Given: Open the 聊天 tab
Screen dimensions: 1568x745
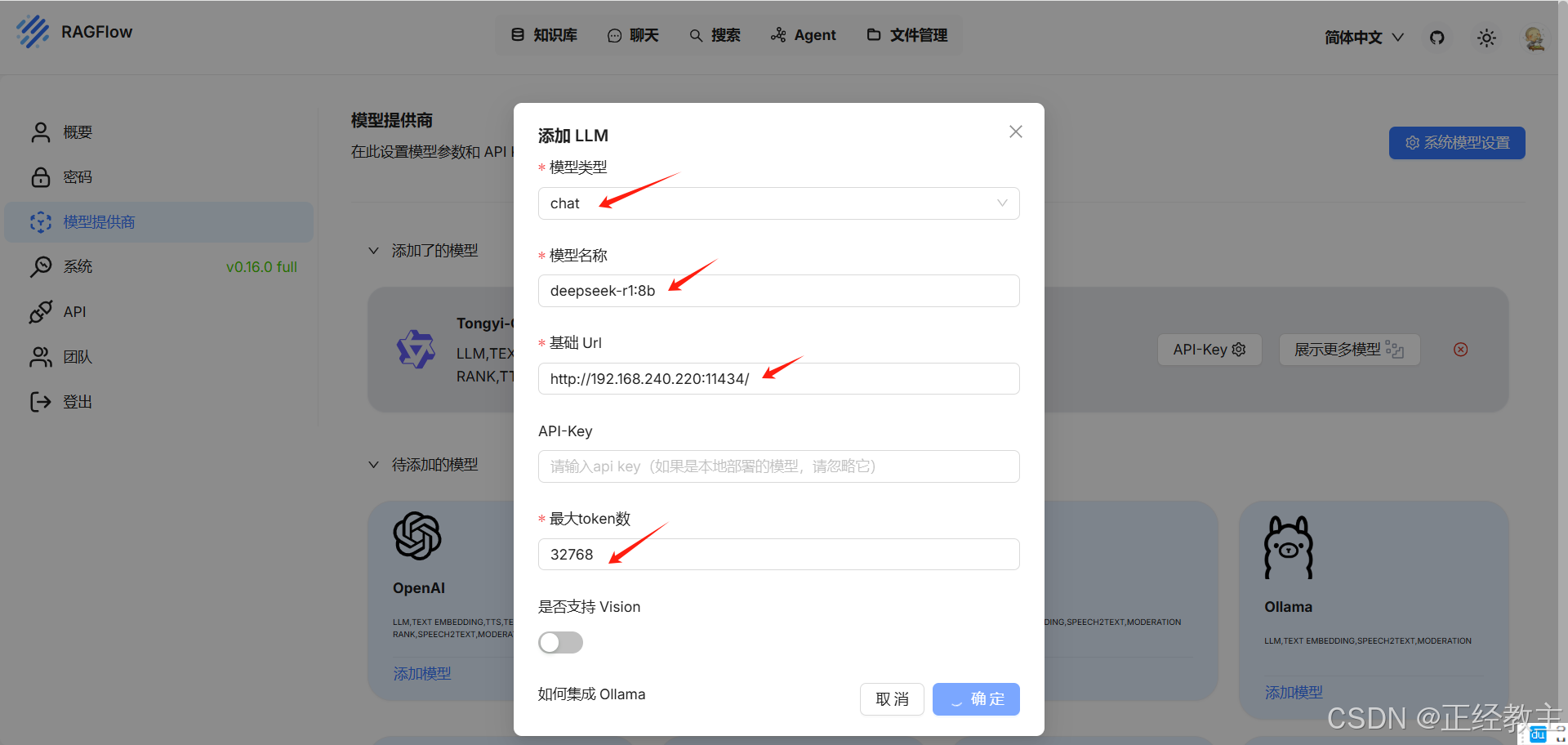Looking at the screenshot, I should click(x=633, y=35).
